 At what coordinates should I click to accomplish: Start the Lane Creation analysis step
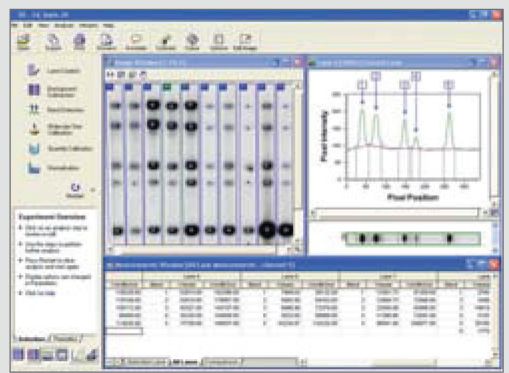click(53, 70)
